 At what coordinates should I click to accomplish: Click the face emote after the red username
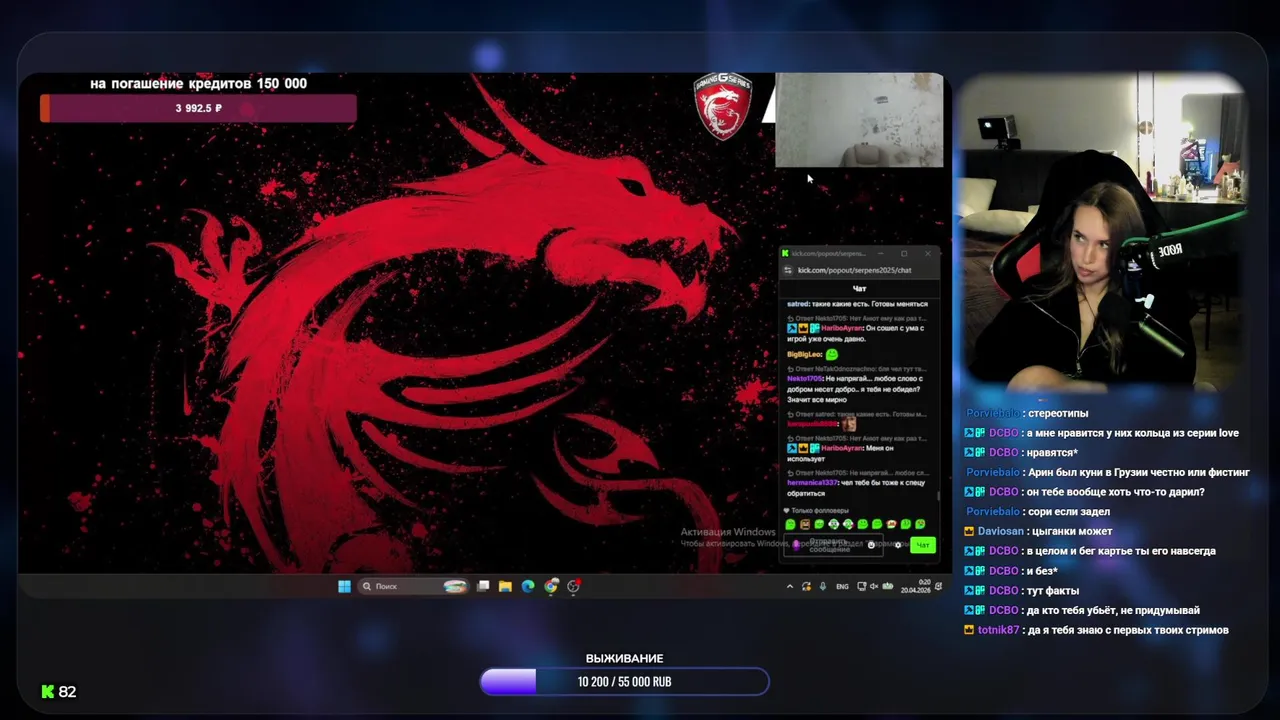[848, 424]
